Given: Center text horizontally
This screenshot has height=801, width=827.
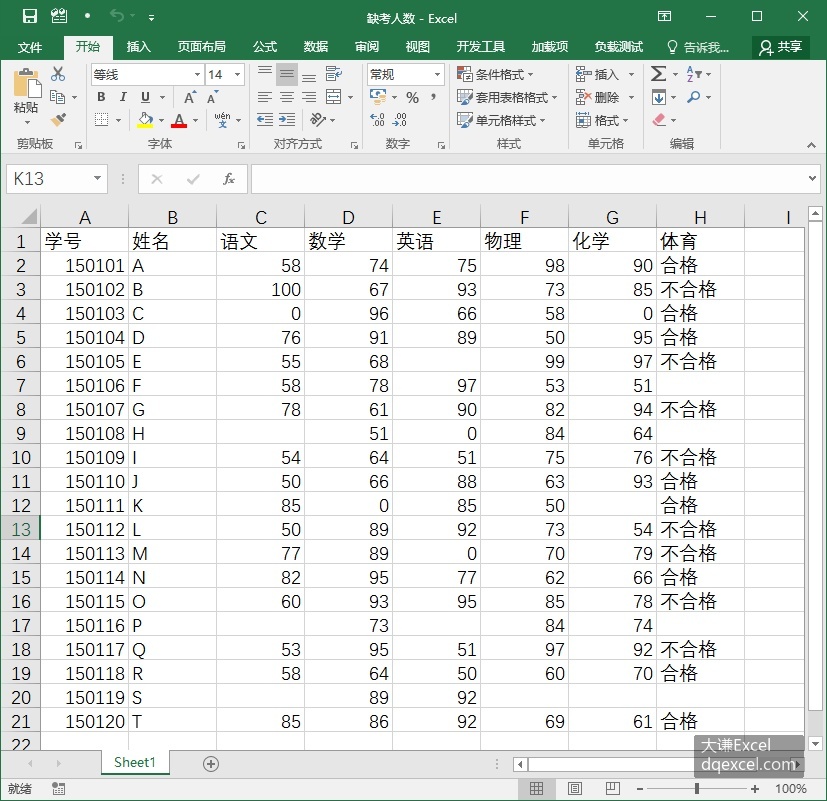Looking at the screenshot, I should (287, 97).
